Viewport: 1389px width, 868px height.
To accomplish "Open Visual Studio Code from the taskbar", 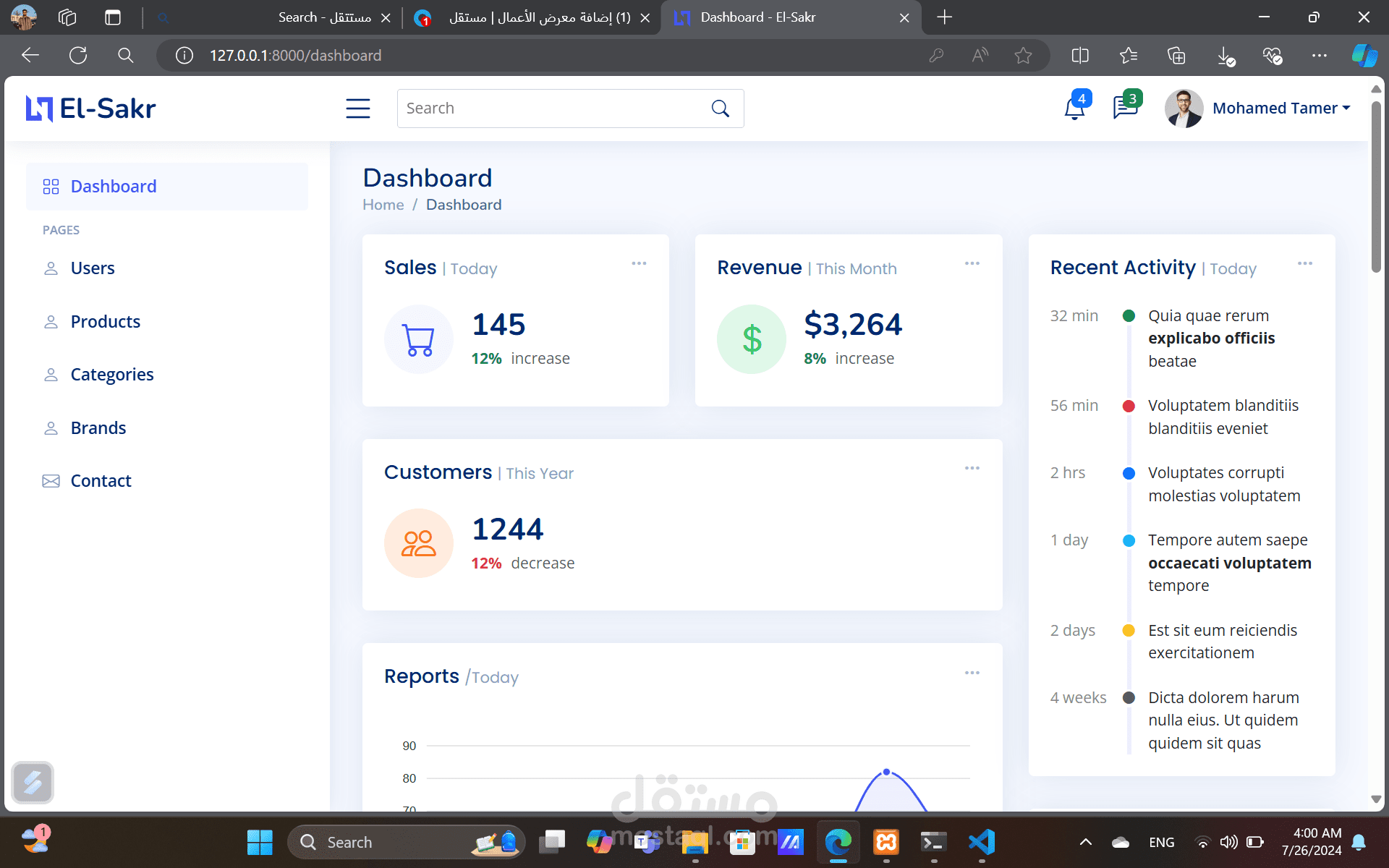I will 982,842.
